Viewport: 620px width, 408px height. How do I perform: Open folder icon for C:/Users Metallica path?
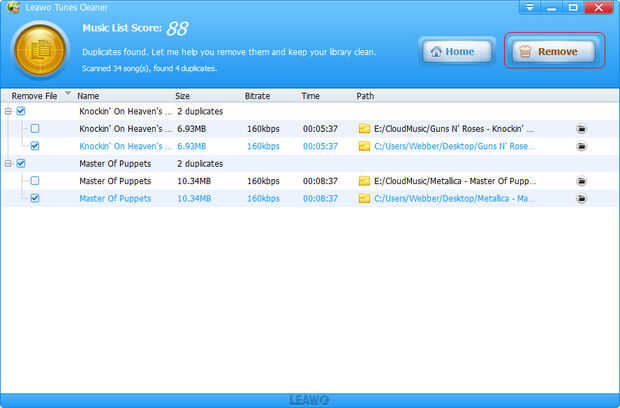coord(364,198)
